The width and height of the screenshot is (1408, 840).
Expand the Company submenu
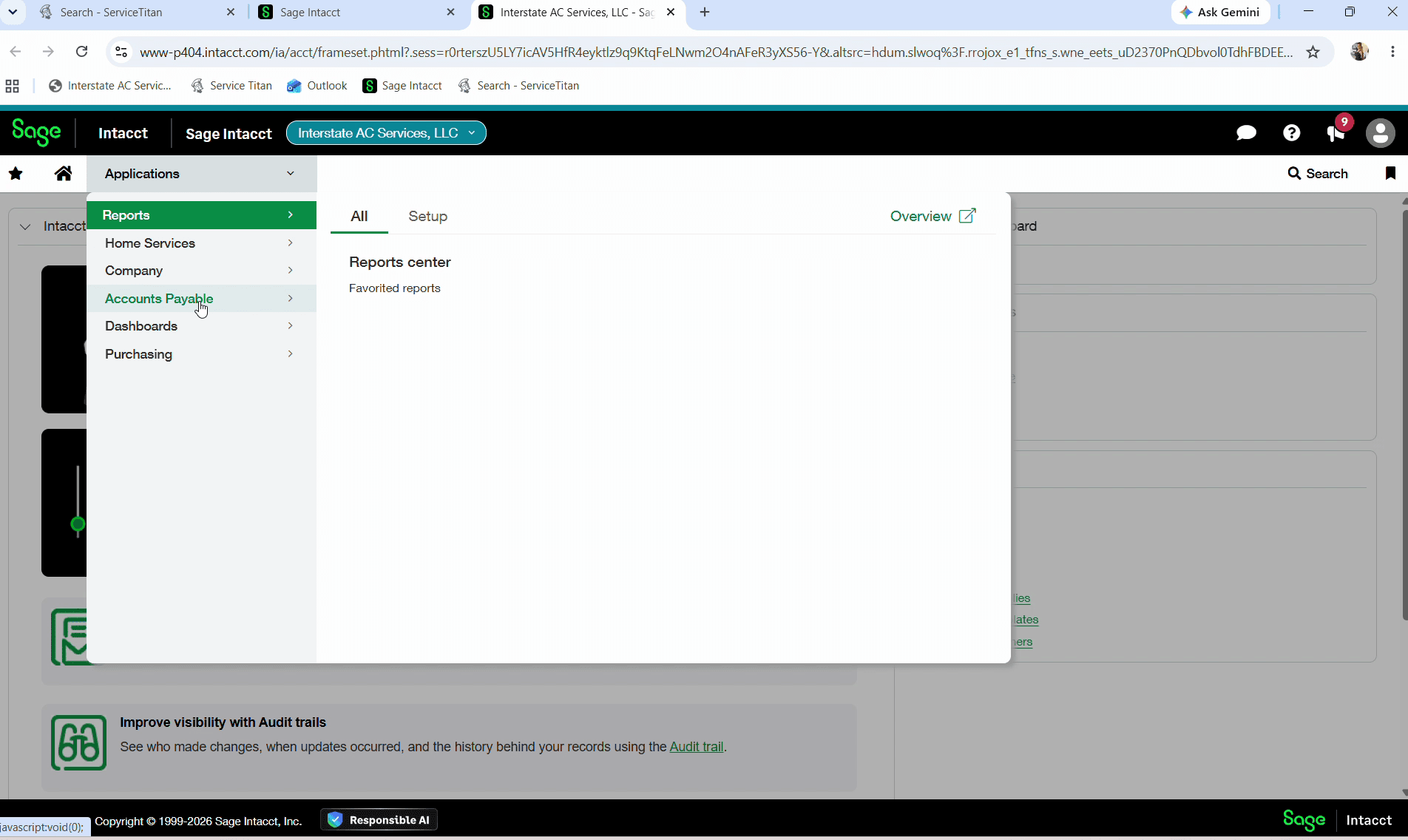click(x=201, y=271)
